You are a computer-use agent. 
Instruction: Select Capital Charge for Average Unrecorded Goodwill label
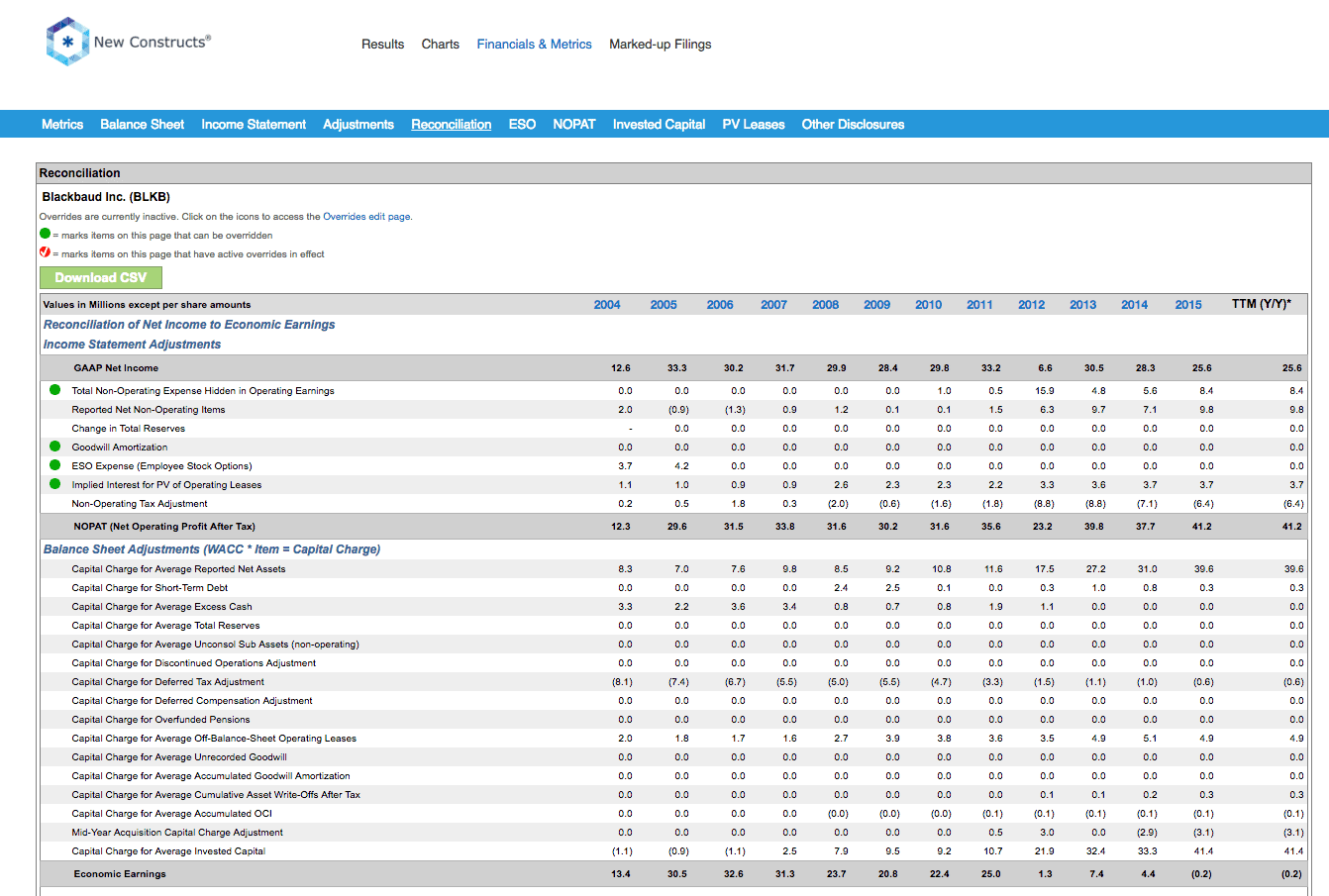tap(179, 757)
